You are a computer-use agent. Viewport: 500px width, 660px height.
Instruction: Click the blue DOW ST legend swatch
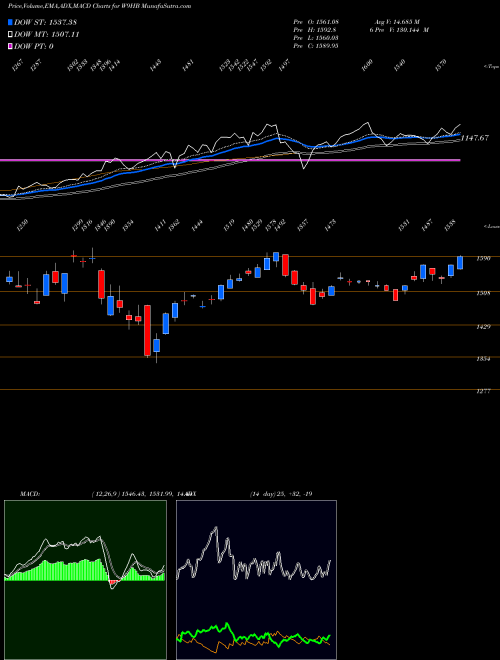[x=11, y=22]
